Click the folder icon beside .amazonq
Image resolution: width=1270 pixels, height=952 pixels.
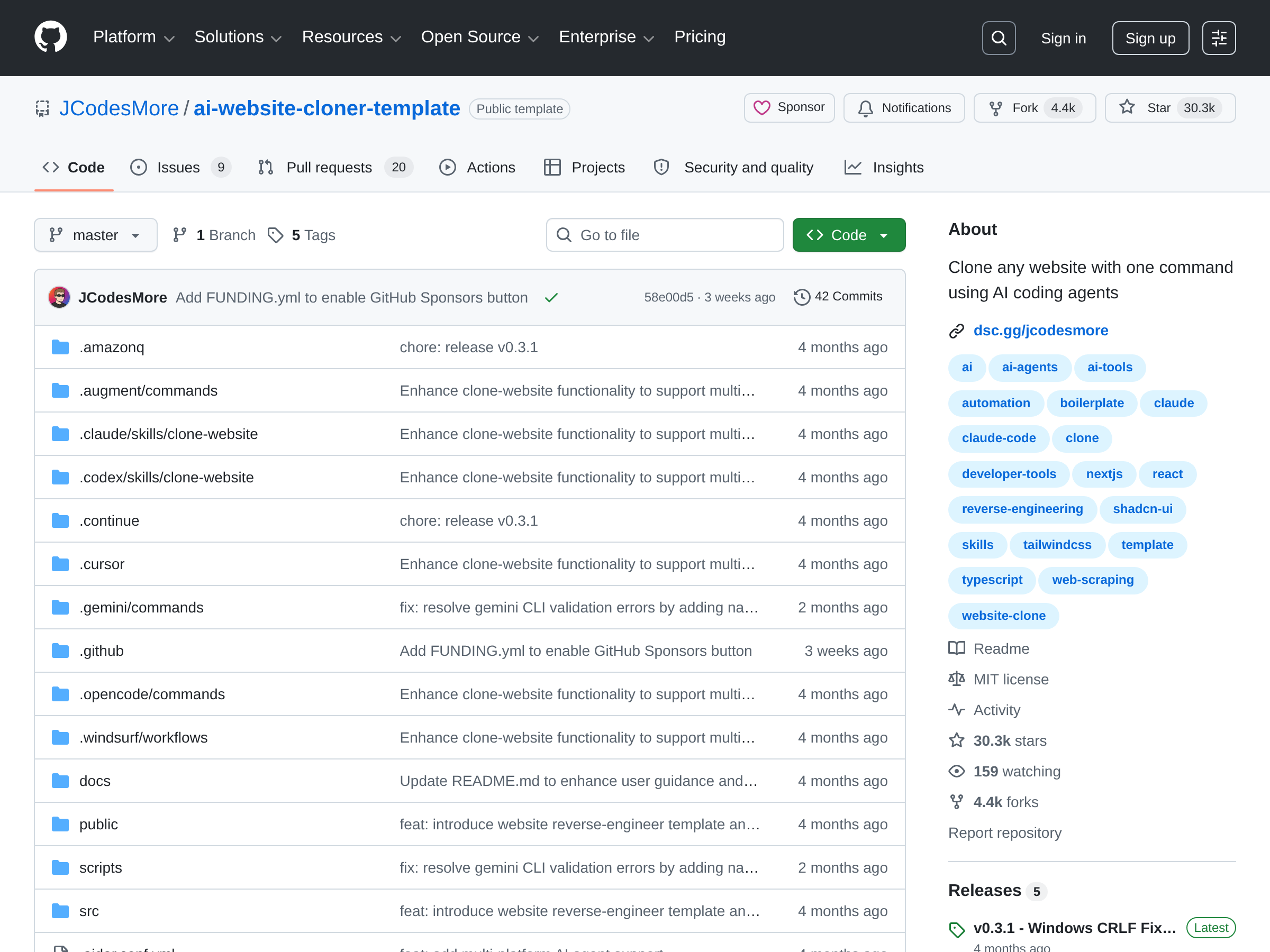pyautogui.click(x=60, y=347)
